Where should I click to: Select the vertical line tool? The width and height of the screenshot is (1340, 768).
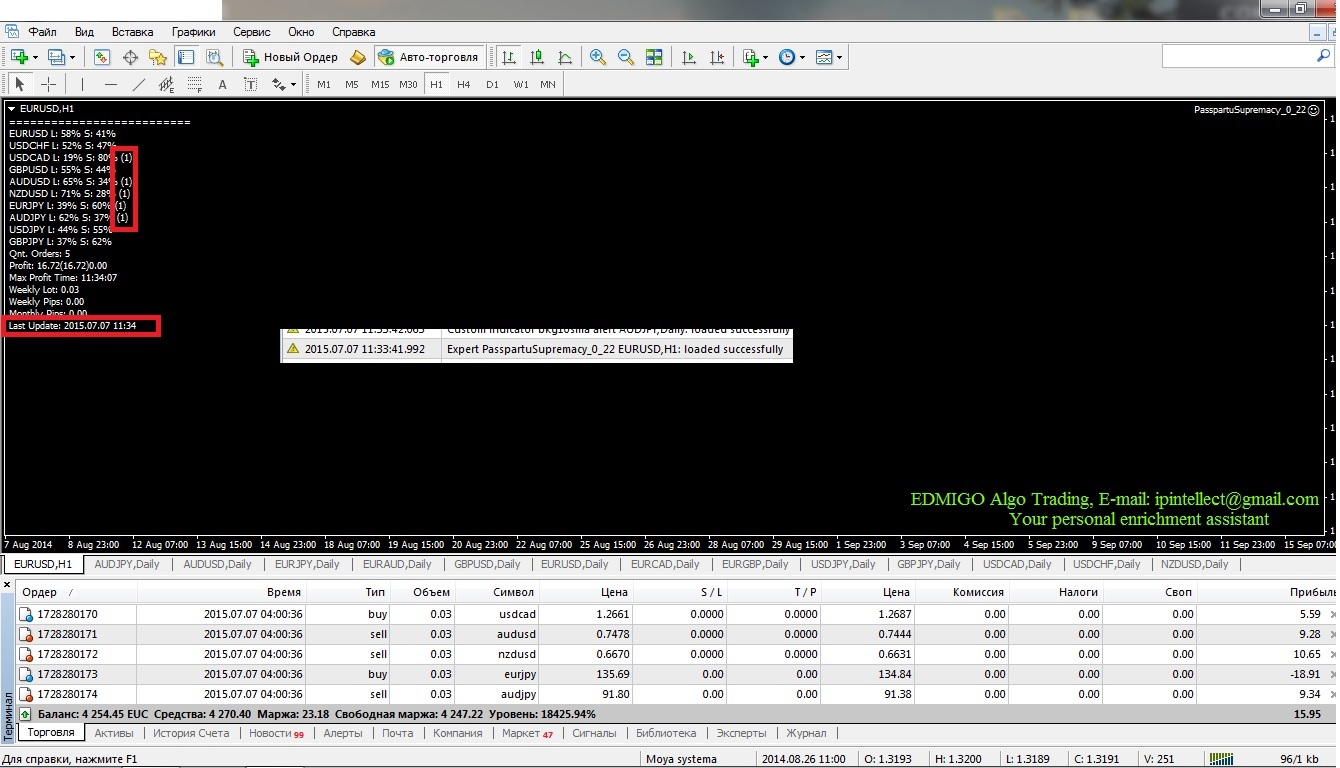[82, 84]
